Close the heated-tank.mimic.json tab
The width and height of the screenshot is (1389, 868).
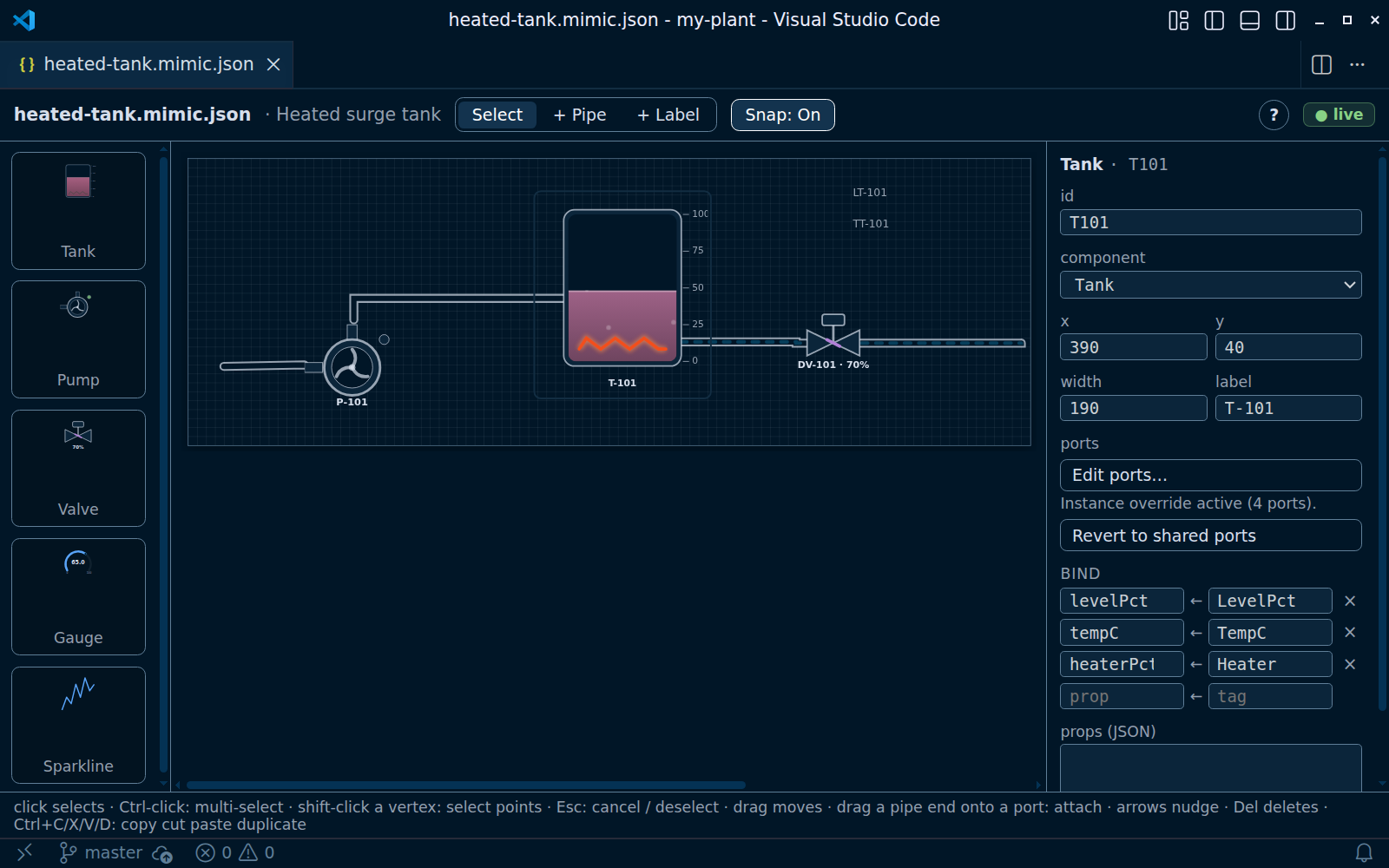273,64
